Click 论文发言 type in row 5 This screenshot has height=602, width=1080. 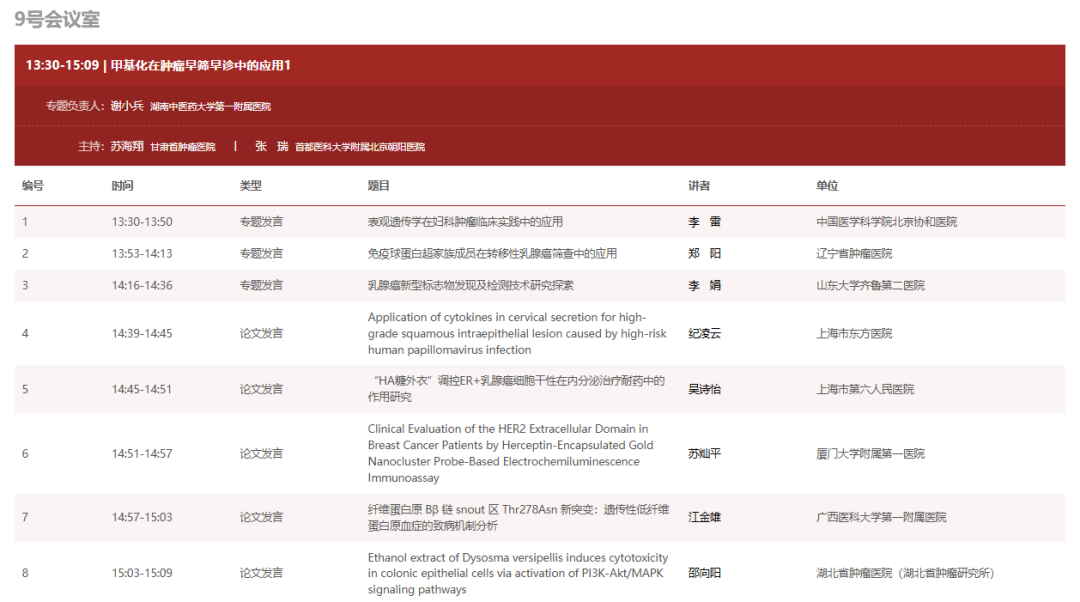[x=261, y=389]
